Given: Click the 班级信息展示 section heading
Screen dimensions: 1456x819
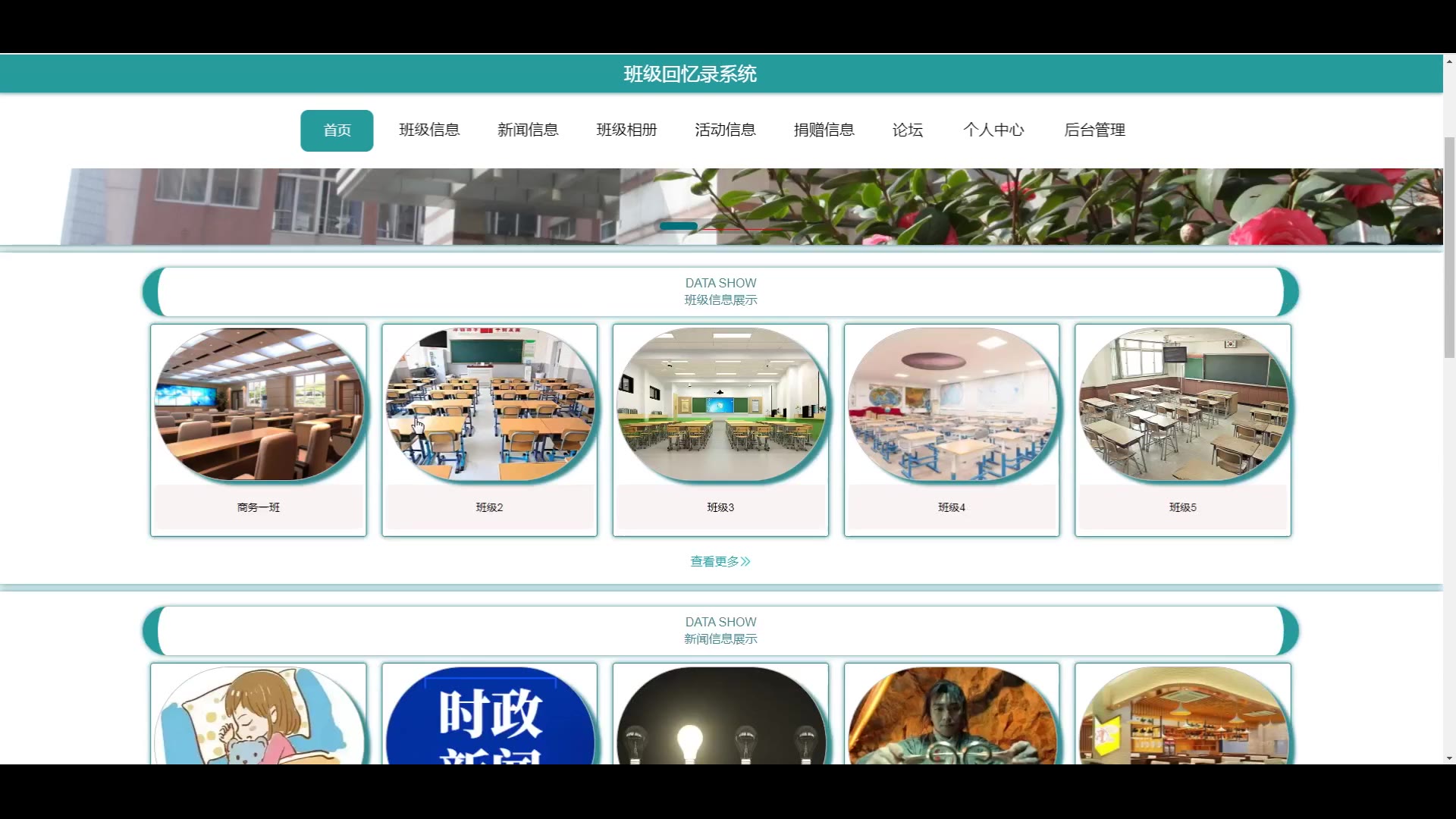Looking at the screenshot, I should [720, 300].
